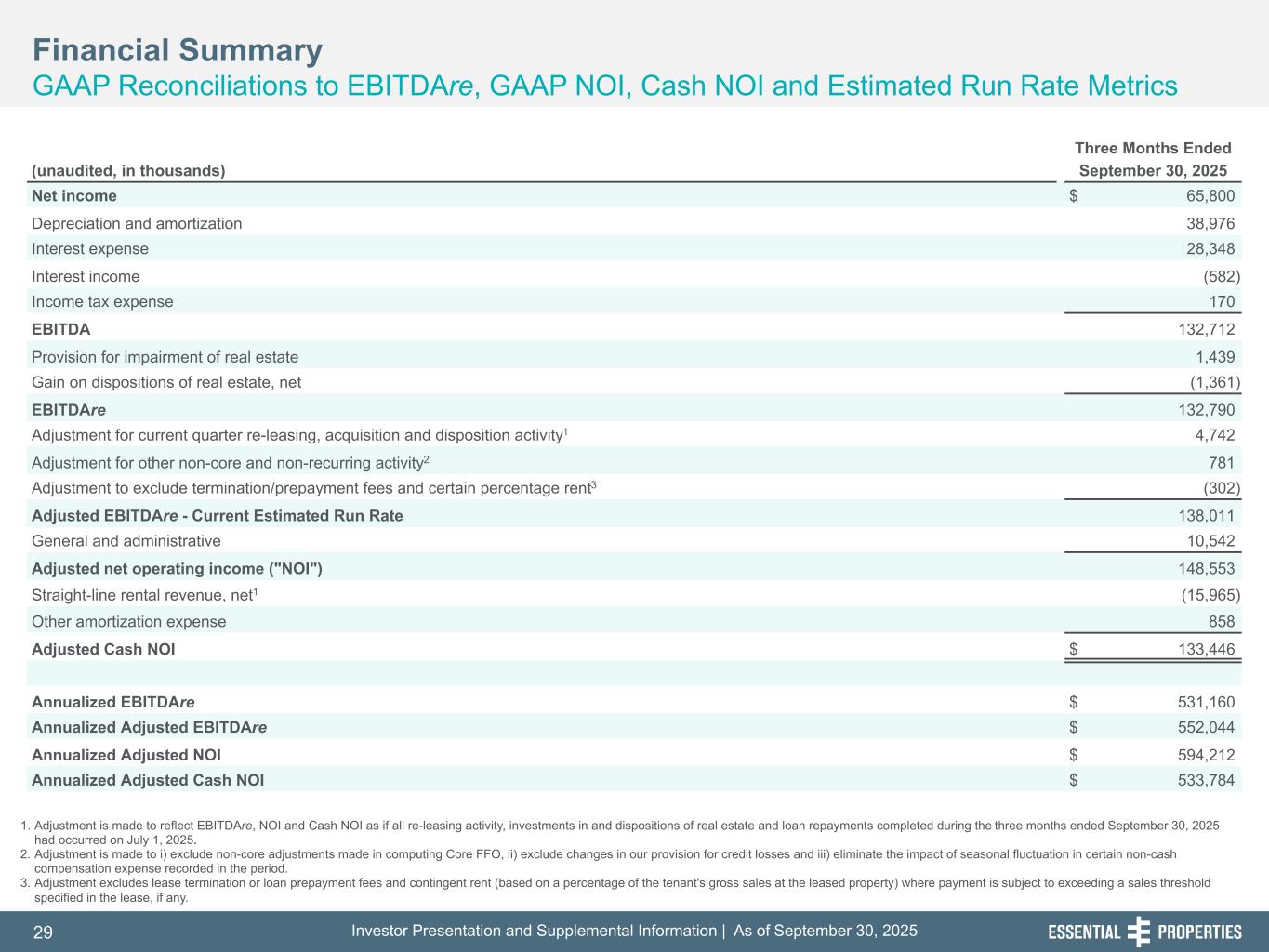Click Provision for impairment of real estate

pos(165,358)
